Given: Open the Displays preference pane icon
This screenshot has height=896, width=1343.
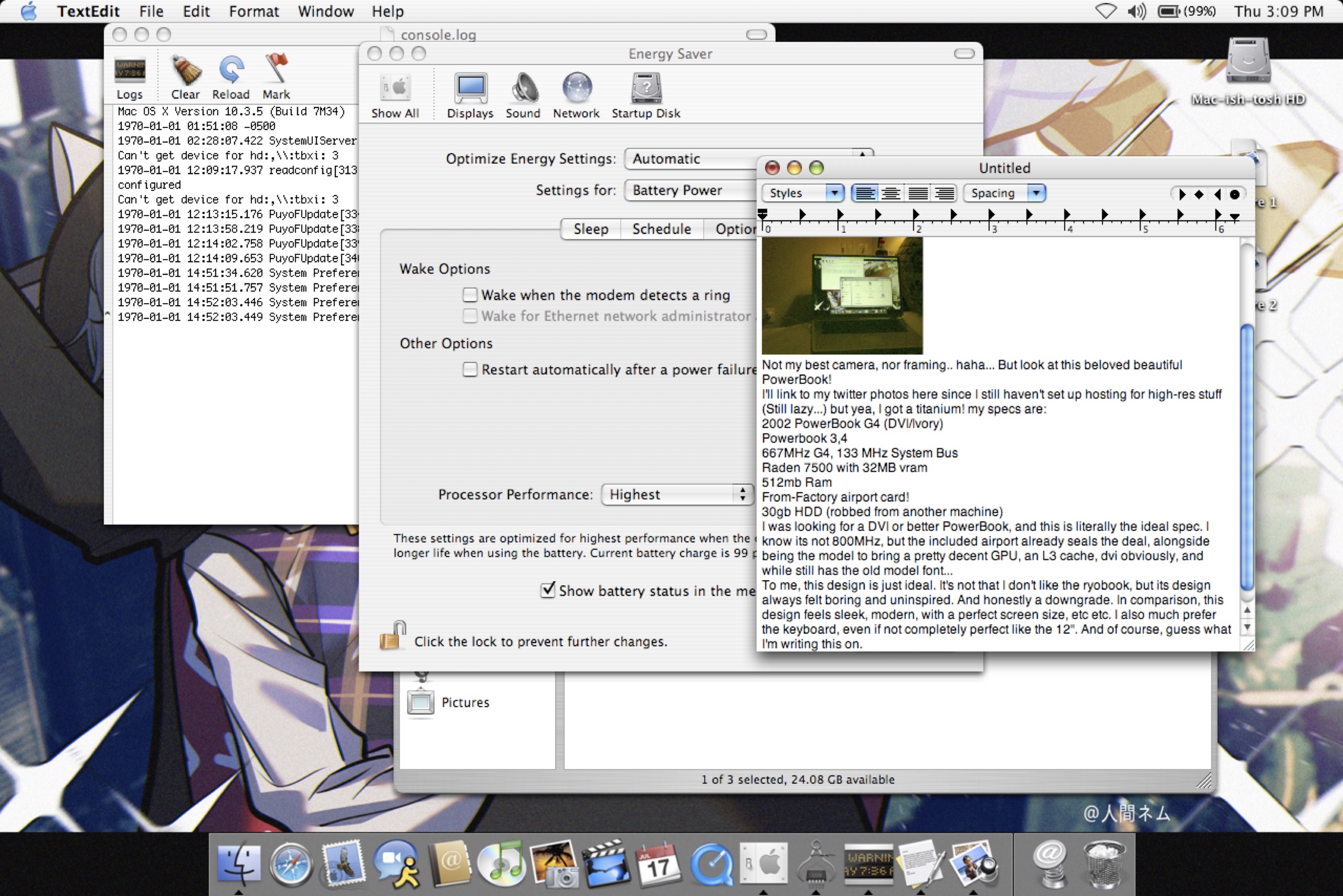Looking at the screenshot, I should 471,89.
